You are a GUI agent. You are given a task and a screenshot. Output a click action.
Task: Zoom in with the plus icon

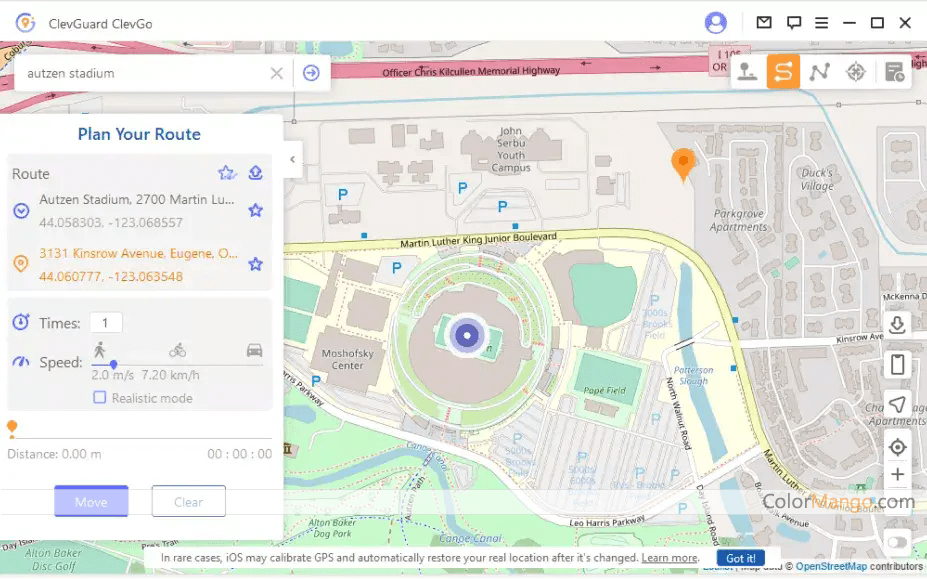coord(897,474)
